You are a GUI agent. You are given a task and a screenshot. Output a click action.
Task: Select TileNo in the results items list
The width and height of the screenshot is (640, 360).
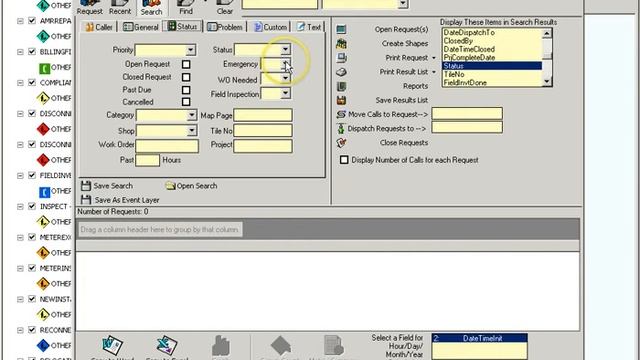click(492, 74)
